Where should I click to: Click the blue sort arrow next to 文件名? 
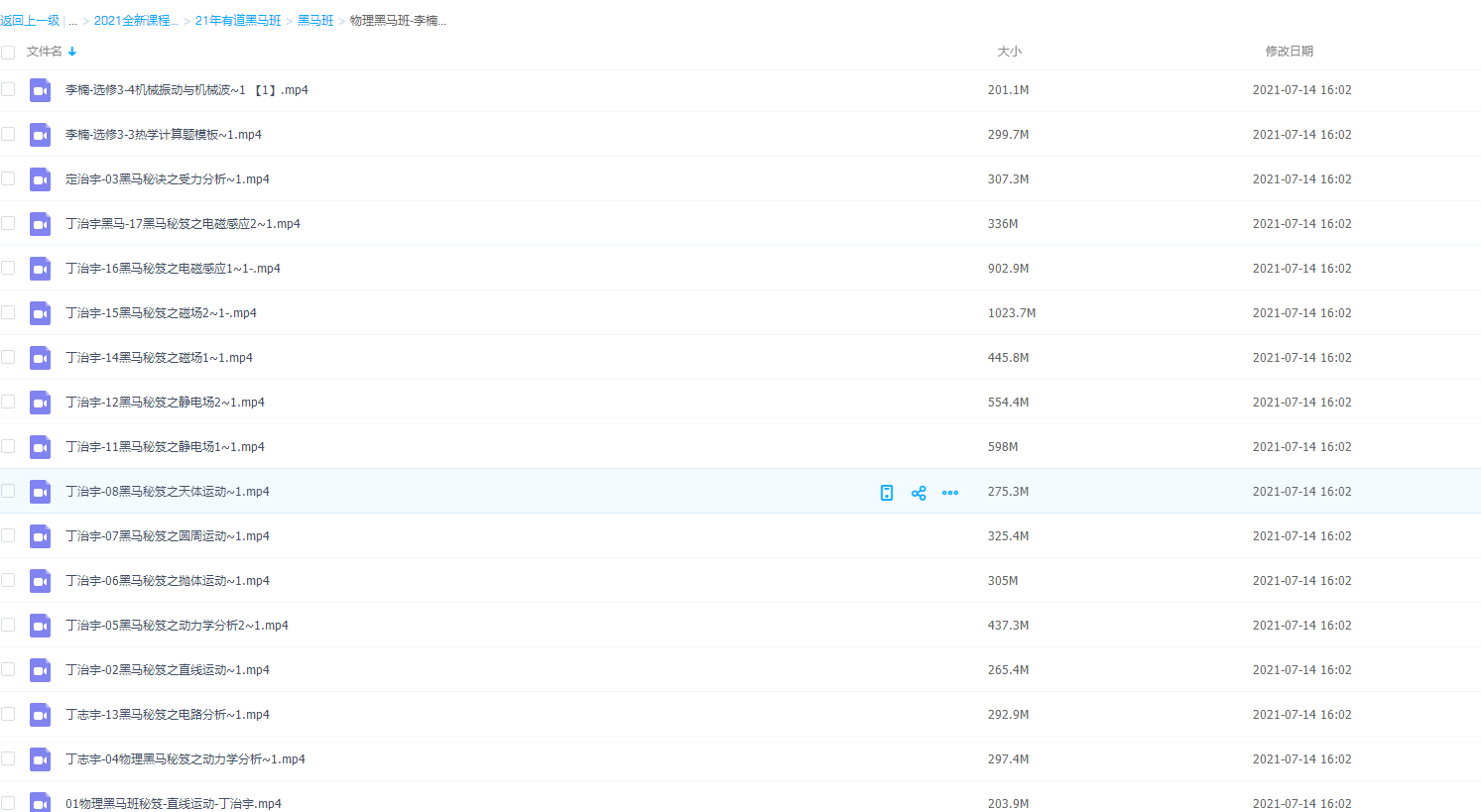pos(72,52)
